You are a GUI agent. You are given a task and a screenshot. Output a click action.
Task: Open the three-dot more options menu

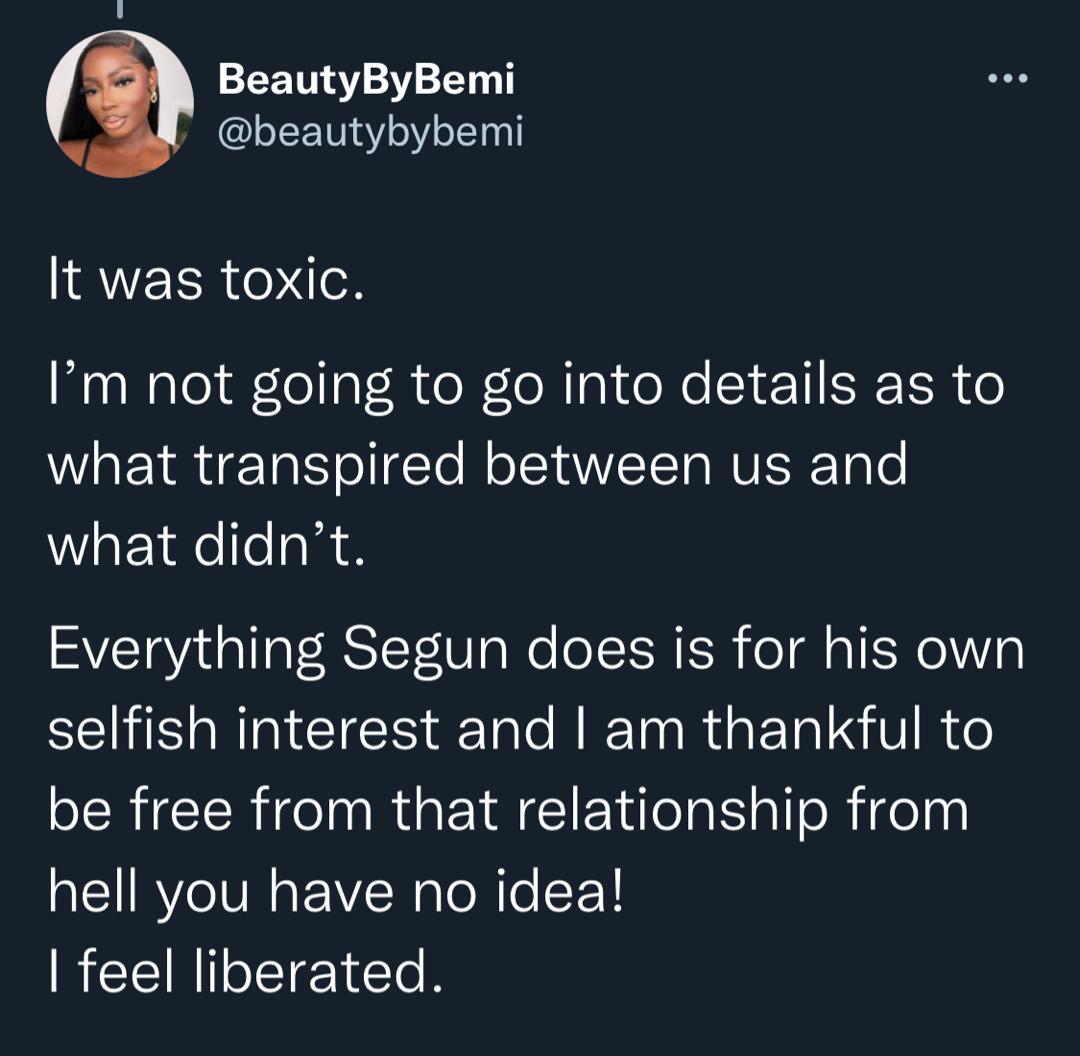(x=1006, y=78)
